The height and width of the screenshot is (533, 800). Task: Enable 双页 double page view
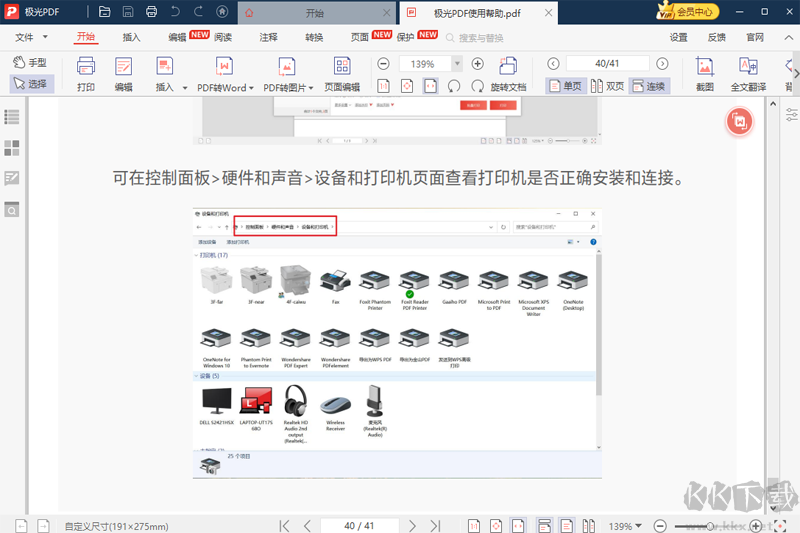[x=607, y=86]
